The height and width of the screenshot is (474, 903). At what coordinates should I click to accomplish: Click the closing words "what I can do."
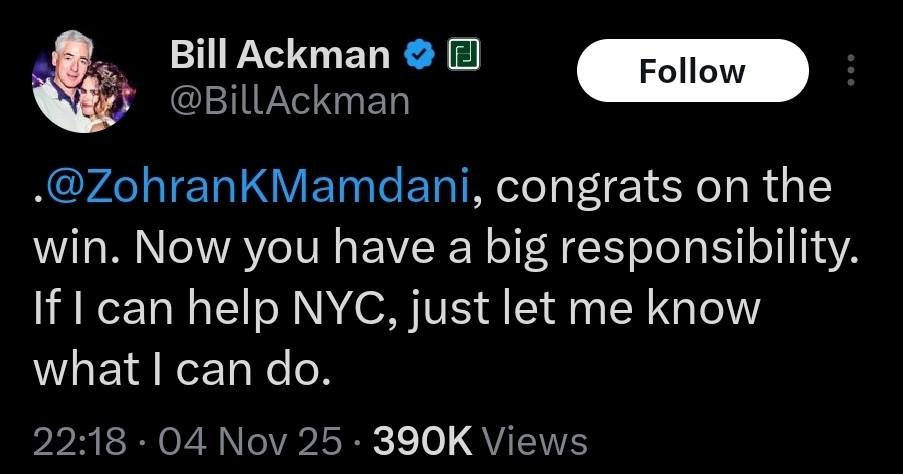(x=181, y=369)
